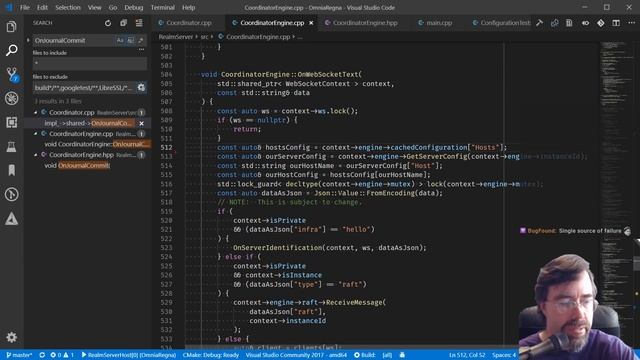640x360 pixels.
Task: Toggle Use Regular Expression in search
Action: 141,40
